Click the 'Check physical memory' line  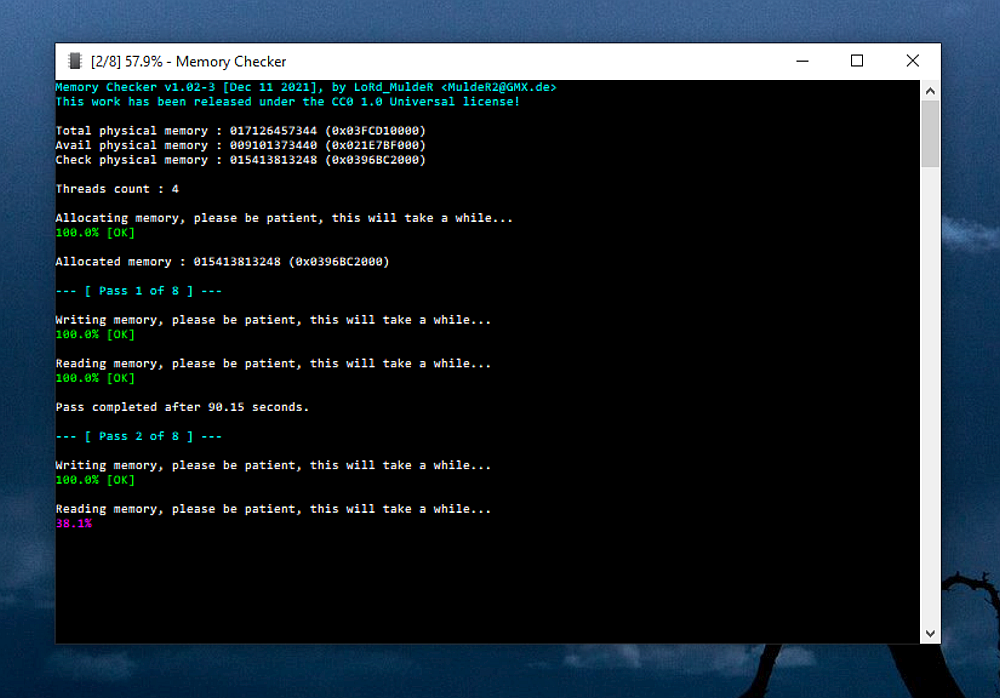click(x=240, y=160)
